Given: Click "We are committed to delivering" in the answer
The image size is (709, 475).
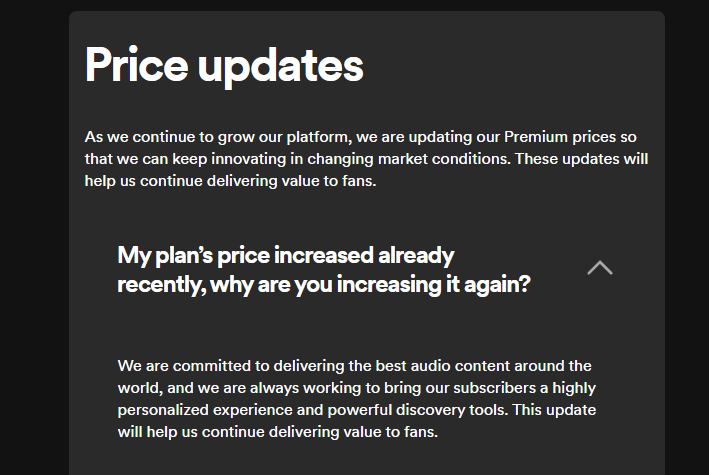Looking at the screenshot, I should (222, 365).
